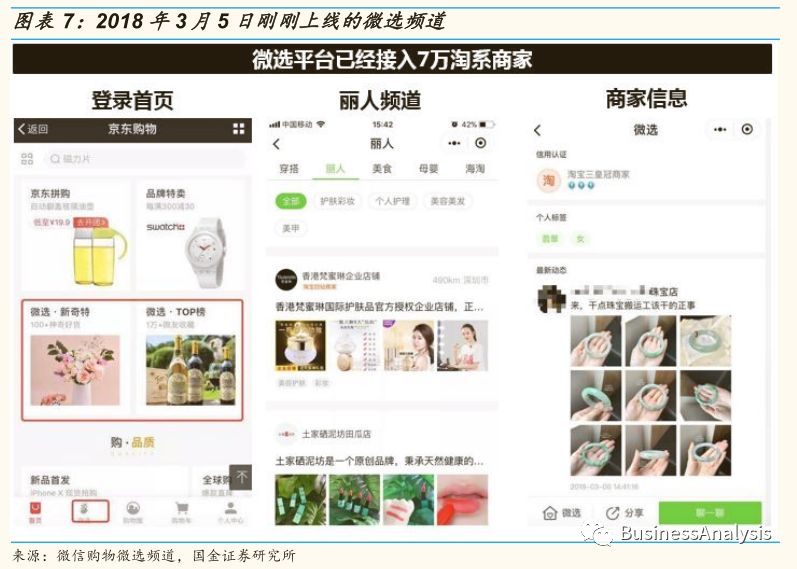This screenshot has width=797, height=569.
Task: View the first jade bangle photo in grid
Action: point(596,341)
